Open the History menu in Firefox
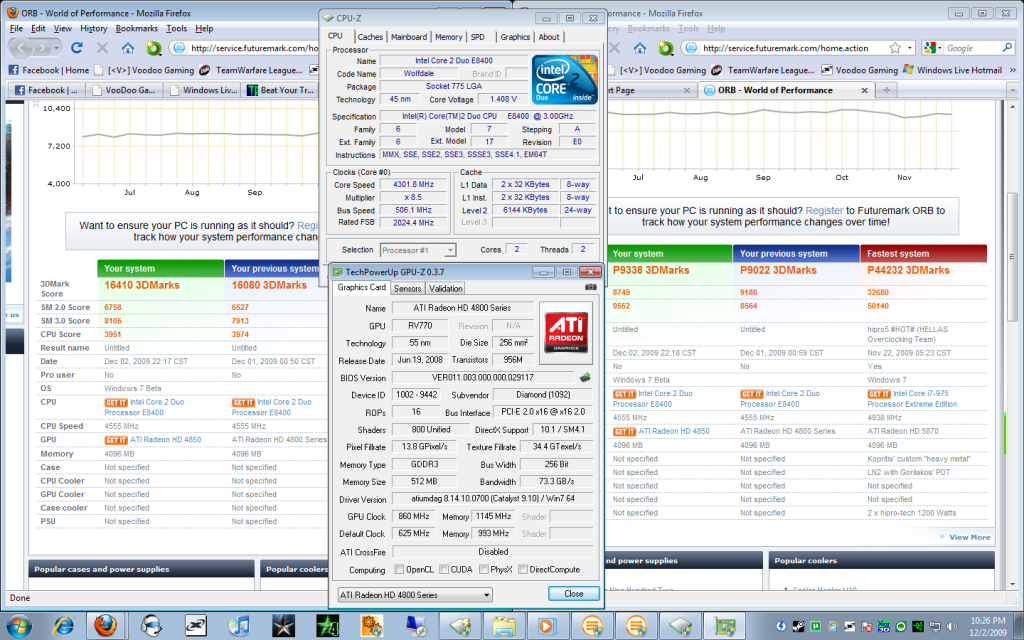Image resolution: width=1024 pixels, height=640 pixels. (93, 29)
